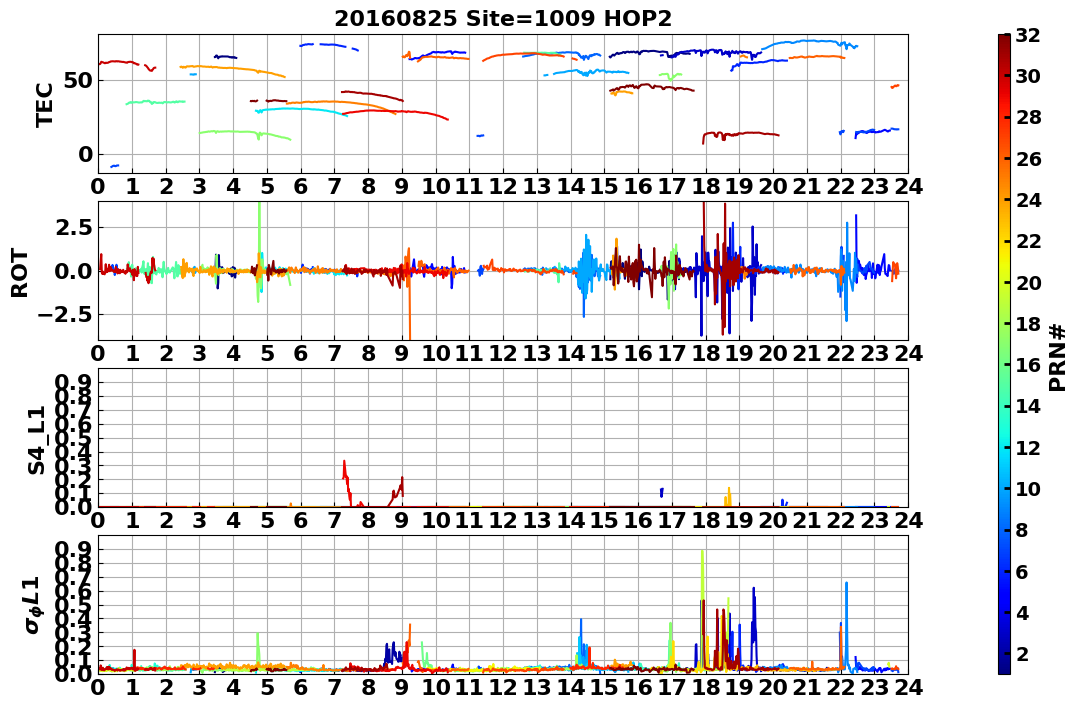Click colorbar tick label 16
This screenshot has width=1077, height=709.
tap(1028, 365)
